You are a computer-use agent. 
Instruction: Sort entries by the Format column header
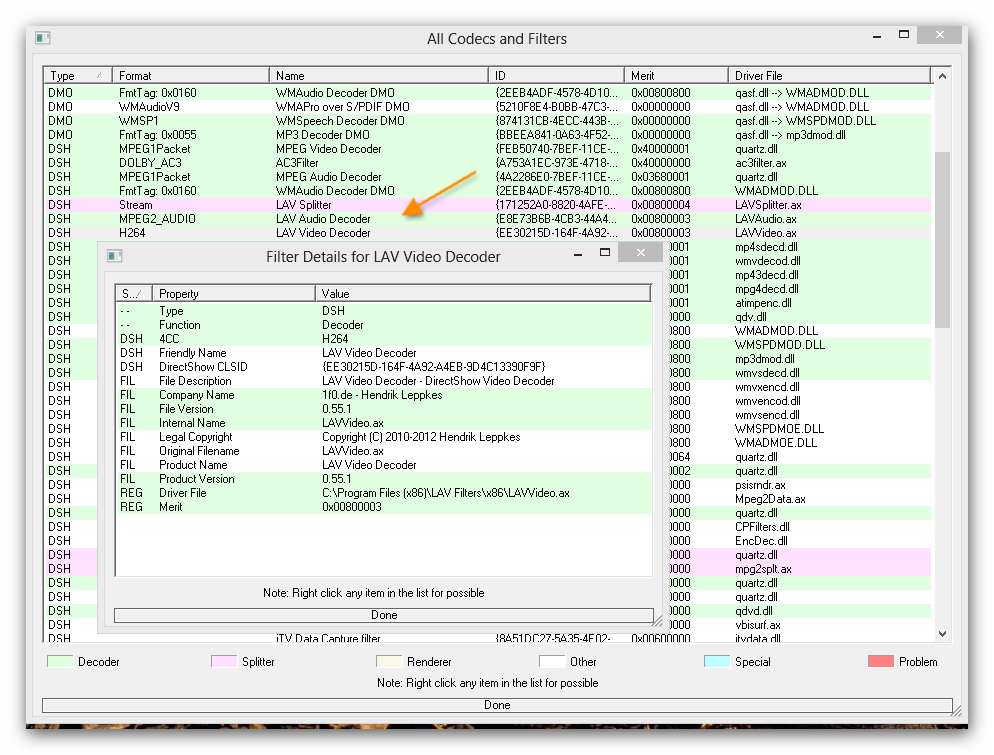[x=190, y=74]
